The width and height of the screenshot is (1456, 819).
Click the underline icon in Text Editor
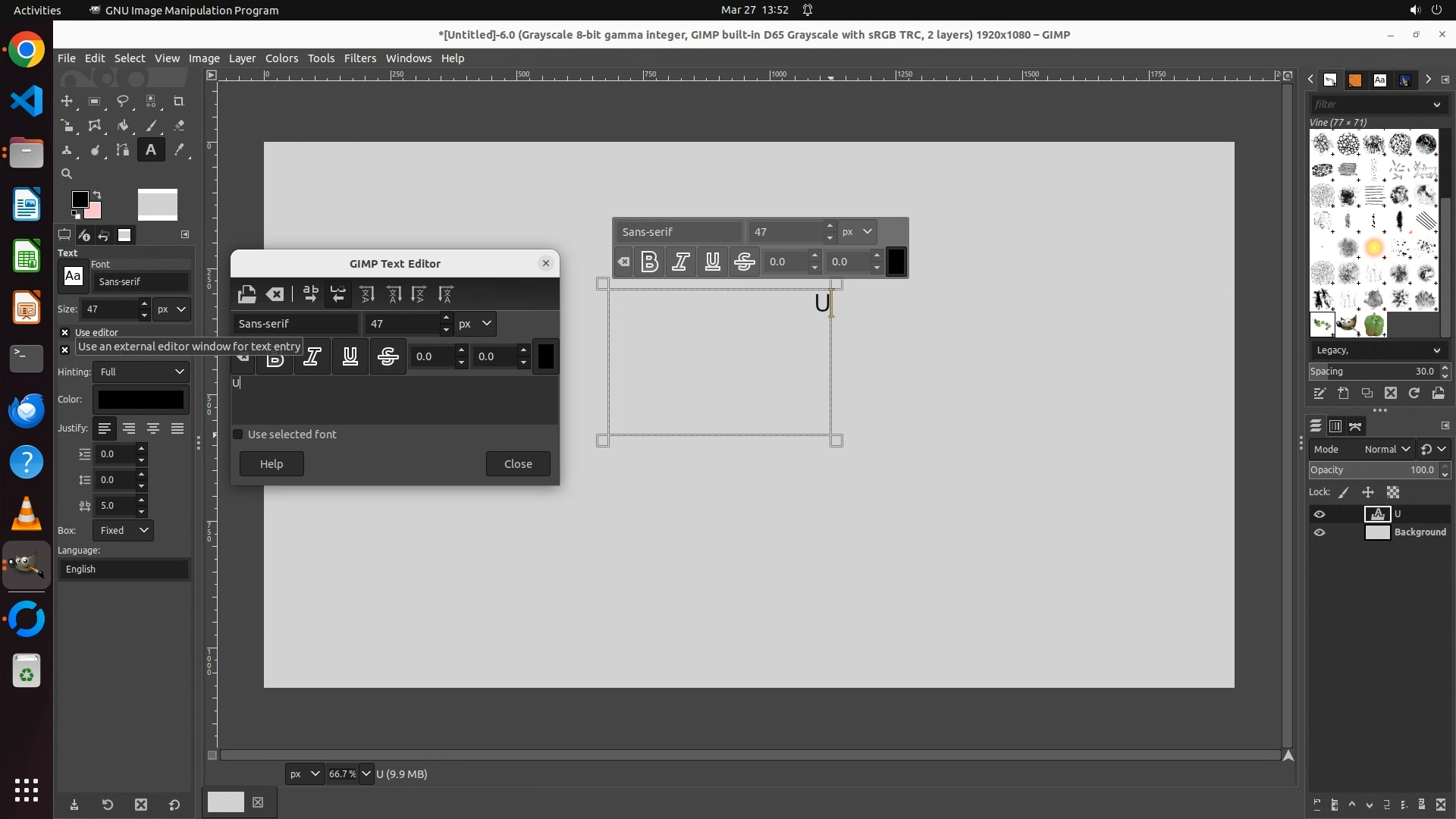point(350,356)
